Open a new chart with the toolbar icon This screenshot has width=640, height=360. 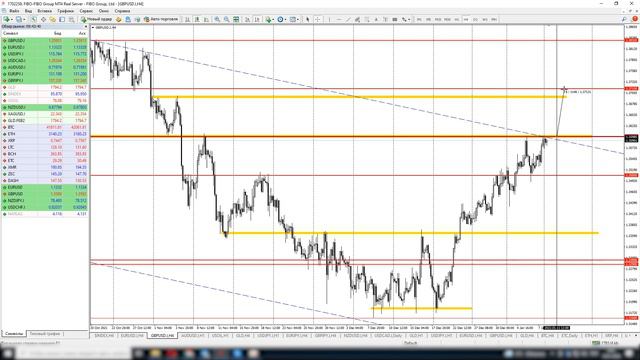[x=7, y=19]
